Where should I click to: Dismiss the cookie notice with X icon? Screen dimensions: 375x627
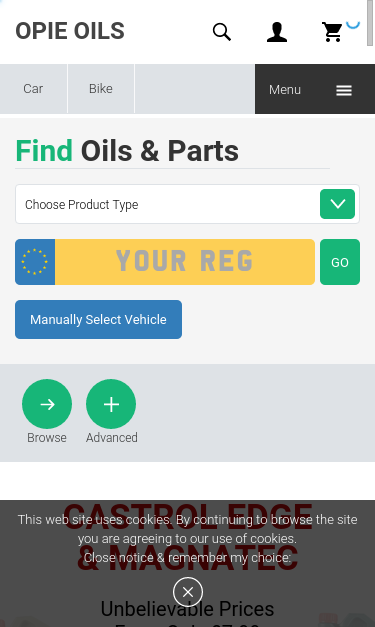point(188,592)
